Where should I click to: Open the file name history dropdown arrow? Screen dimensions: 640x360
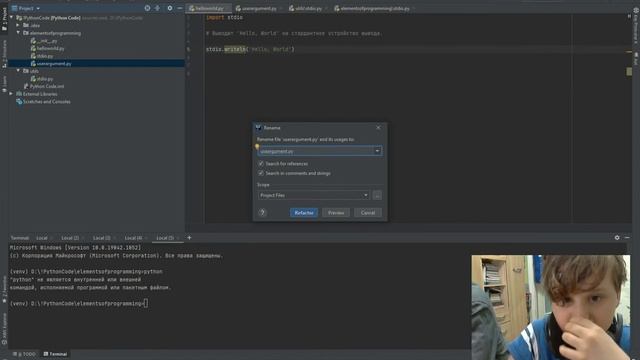click(378, 151)
